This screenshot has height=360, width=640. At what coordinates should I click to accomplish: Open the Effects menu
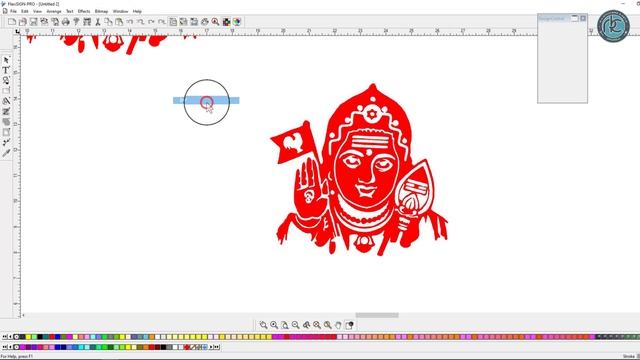(84, 11)
